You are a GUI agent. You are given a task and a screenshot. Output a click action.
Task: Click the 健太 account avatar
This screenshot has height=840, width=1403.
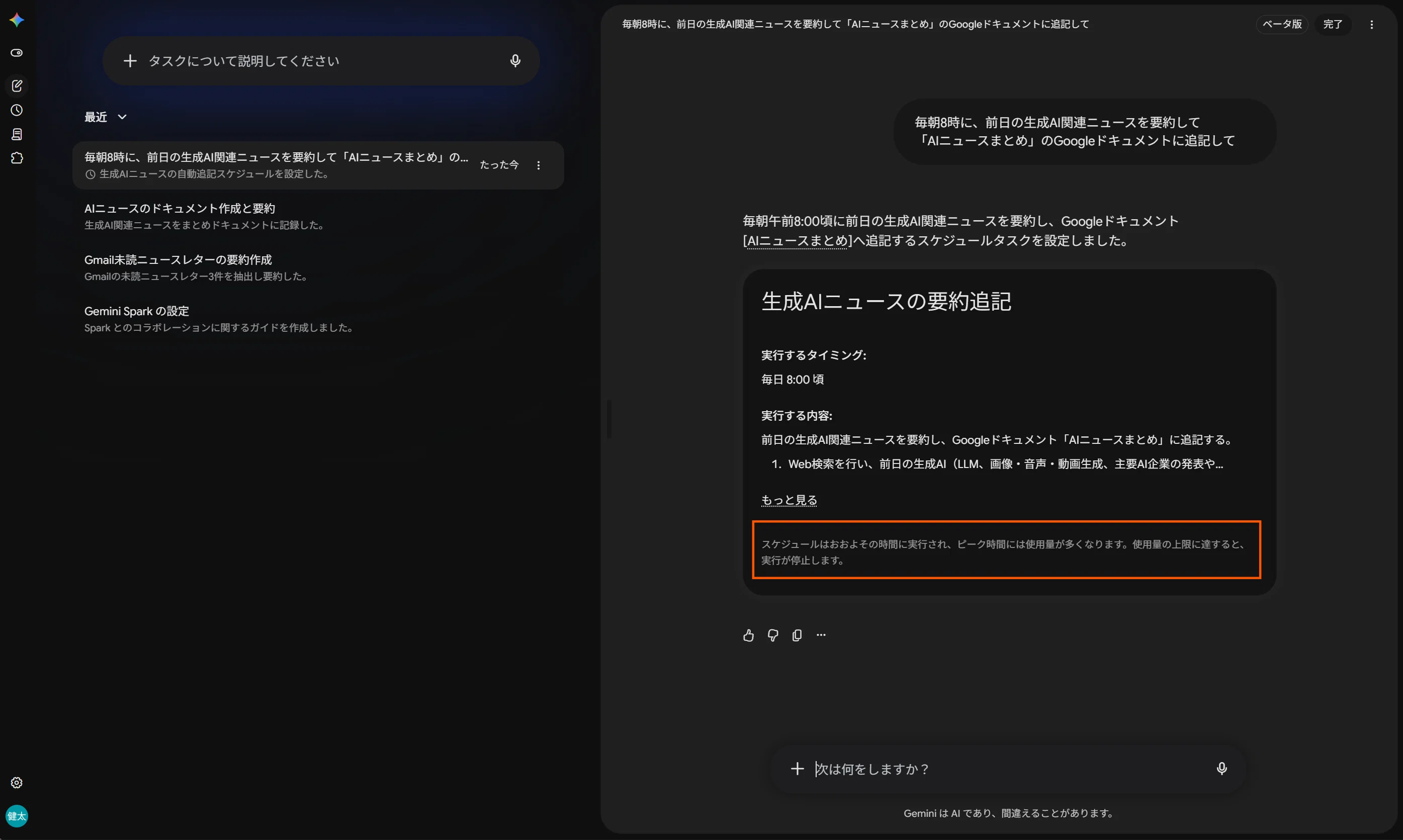[17, 816]
